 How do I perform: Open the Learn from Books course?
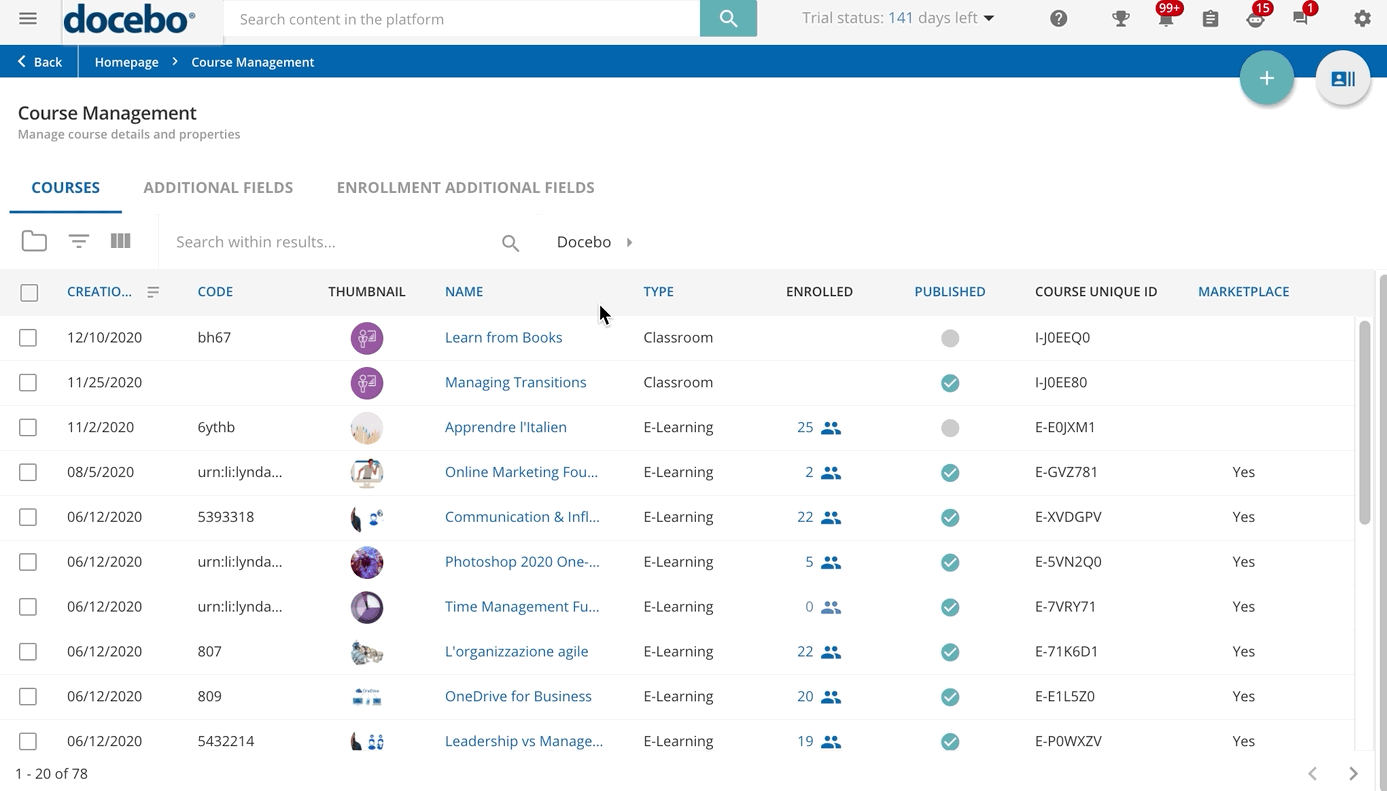click(503, 337)
